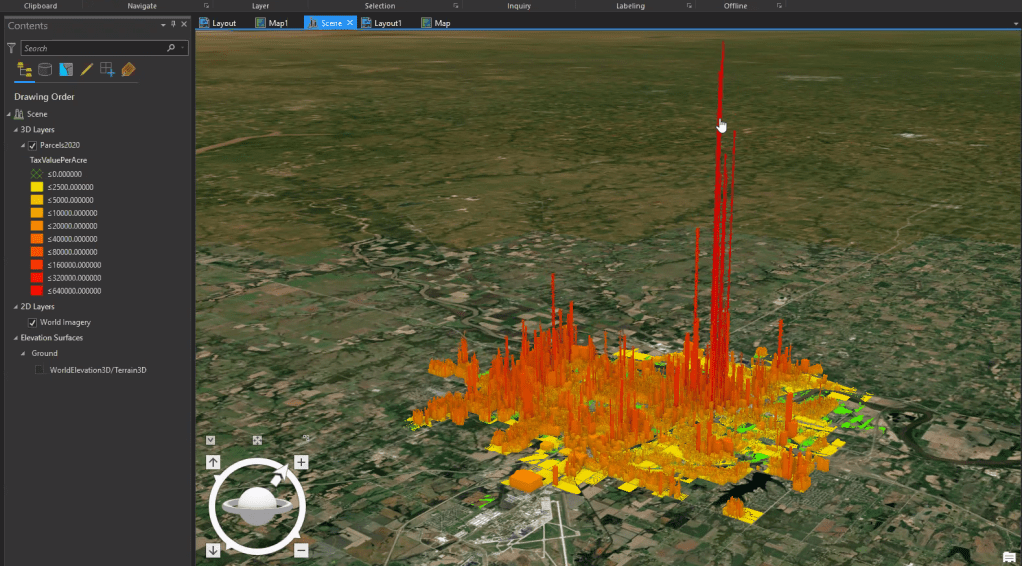Click the ≤640000 red symbol swatch
The width and height of the screenshot is (1022, 566).
coord(37,291)
